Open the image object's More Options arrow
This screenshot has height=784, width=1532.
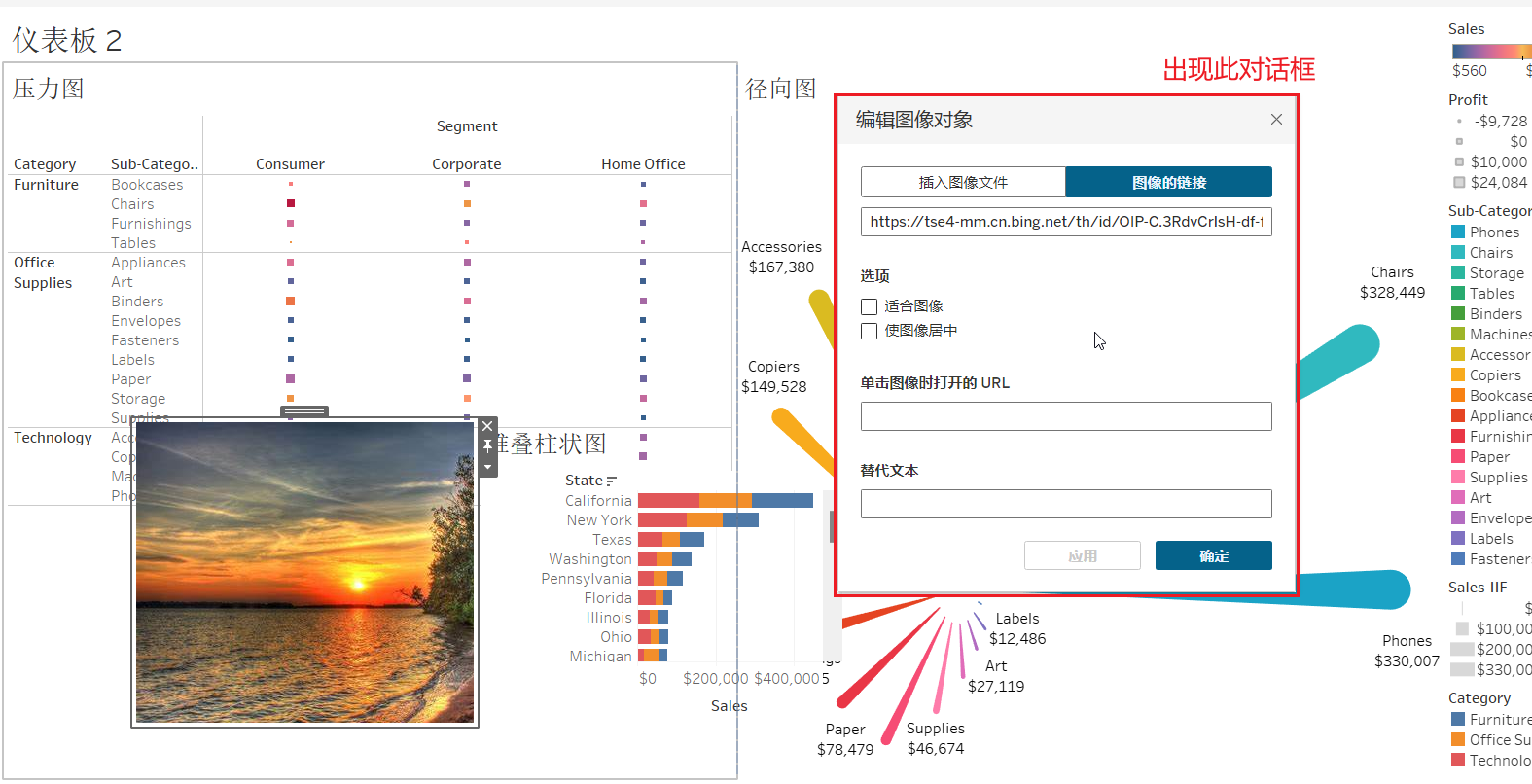click(487, 467)
